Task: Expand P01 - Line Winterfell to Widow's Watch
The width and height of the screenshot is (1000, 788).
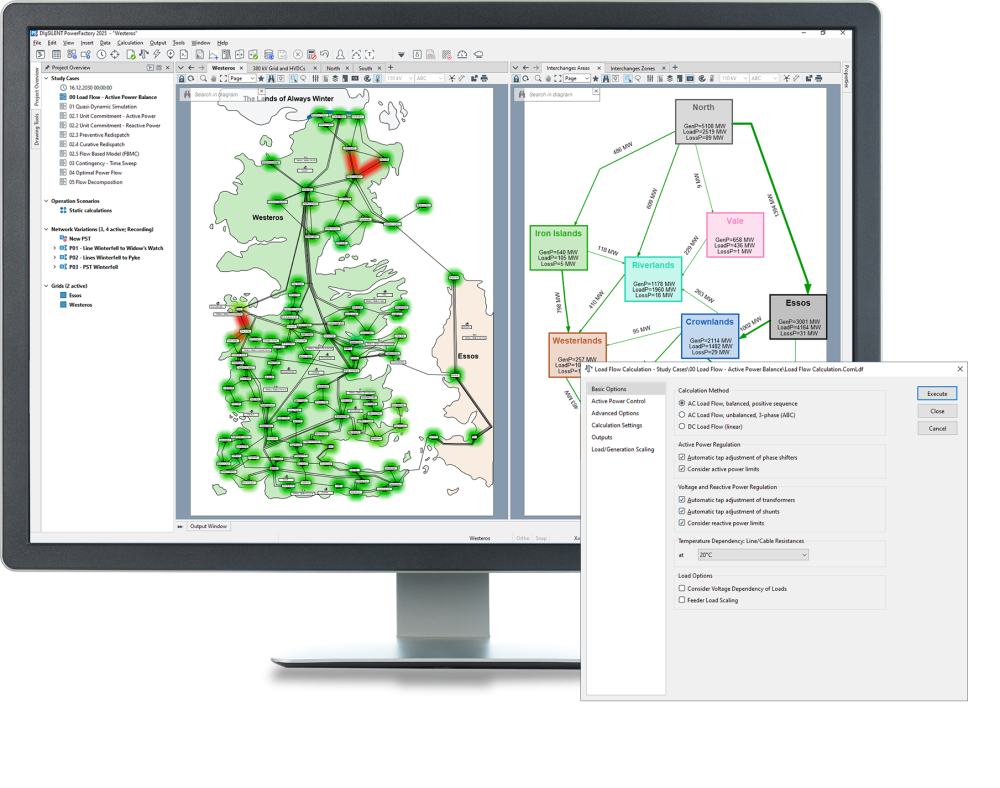Action: coord(54,248)
